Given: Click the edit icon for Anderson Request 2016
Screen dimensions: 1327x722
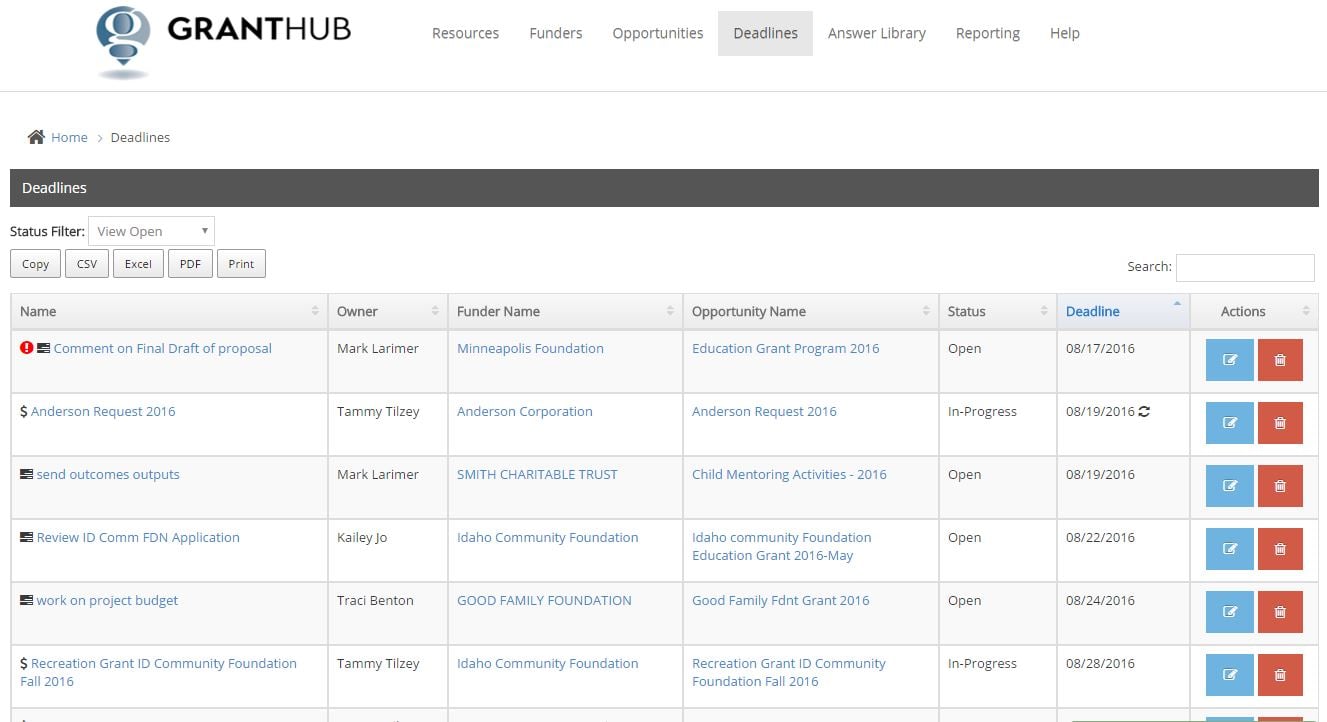Looking at the screenshot, I should click(1229, 423).
